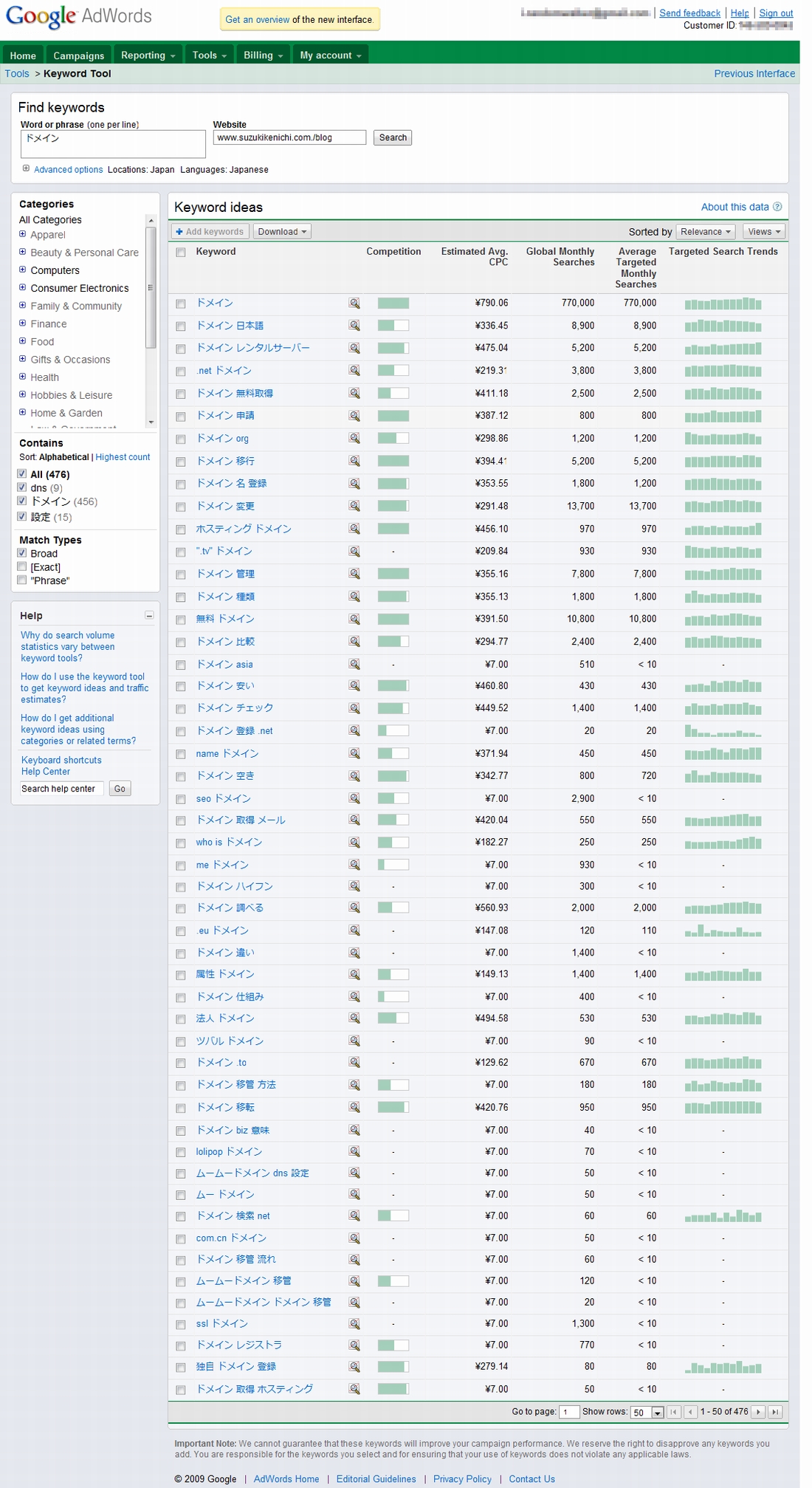Viewport: 812px width, 1488px height.
Task: Open magnifier icon for ホスティング ドメイン row
Action: [354, 529]
